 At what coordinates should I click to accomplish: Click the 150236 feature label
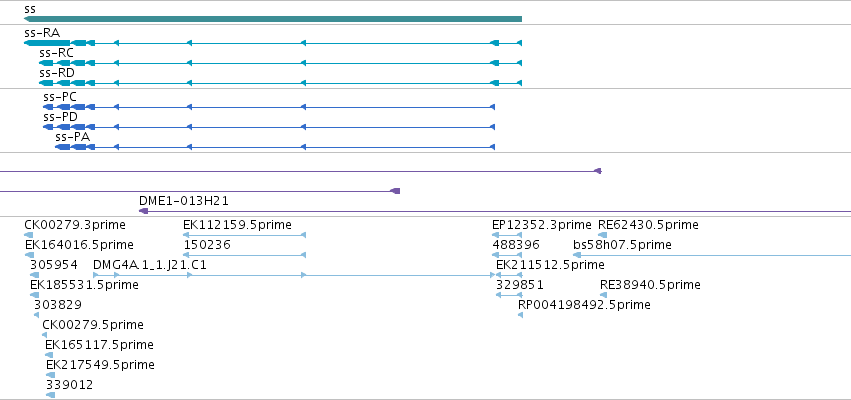coord(207,245)
